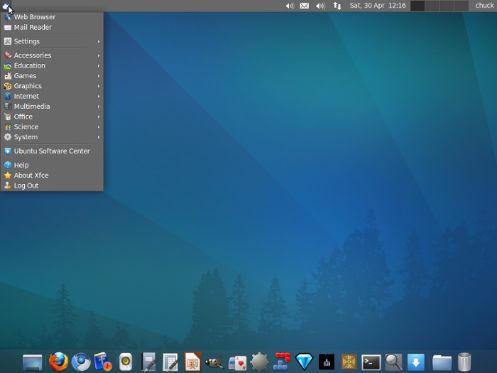Image resolution: width=497 pixels, height=373 pixels.
Task: Open the network up-down arrows indicator
Action: [x=337, y=6]
